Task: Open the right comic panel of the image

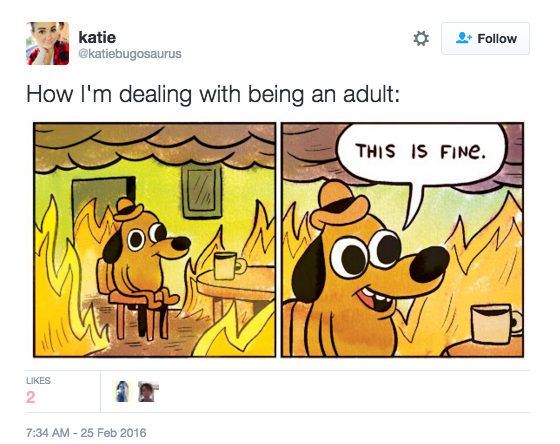Action: pyautogui.click(x=402, y=240)
